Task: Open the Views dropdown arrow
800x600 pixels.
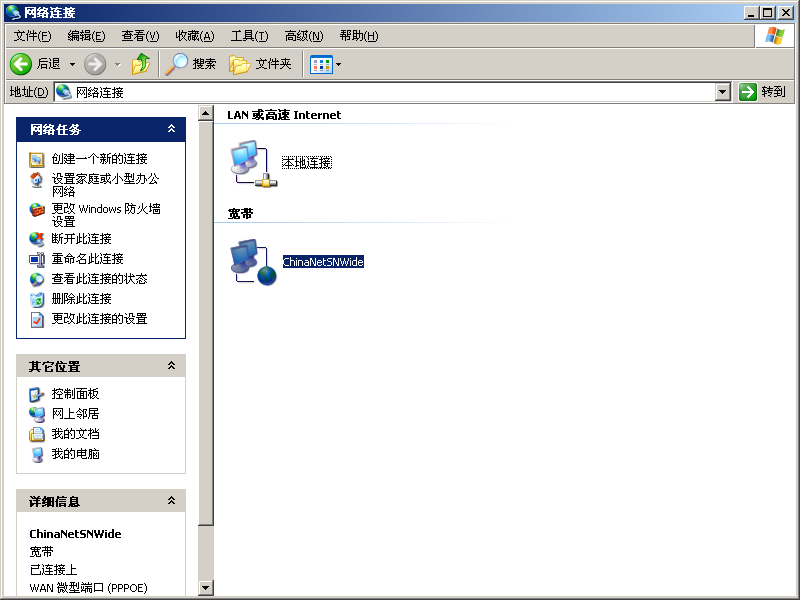Action: [338, 65]
